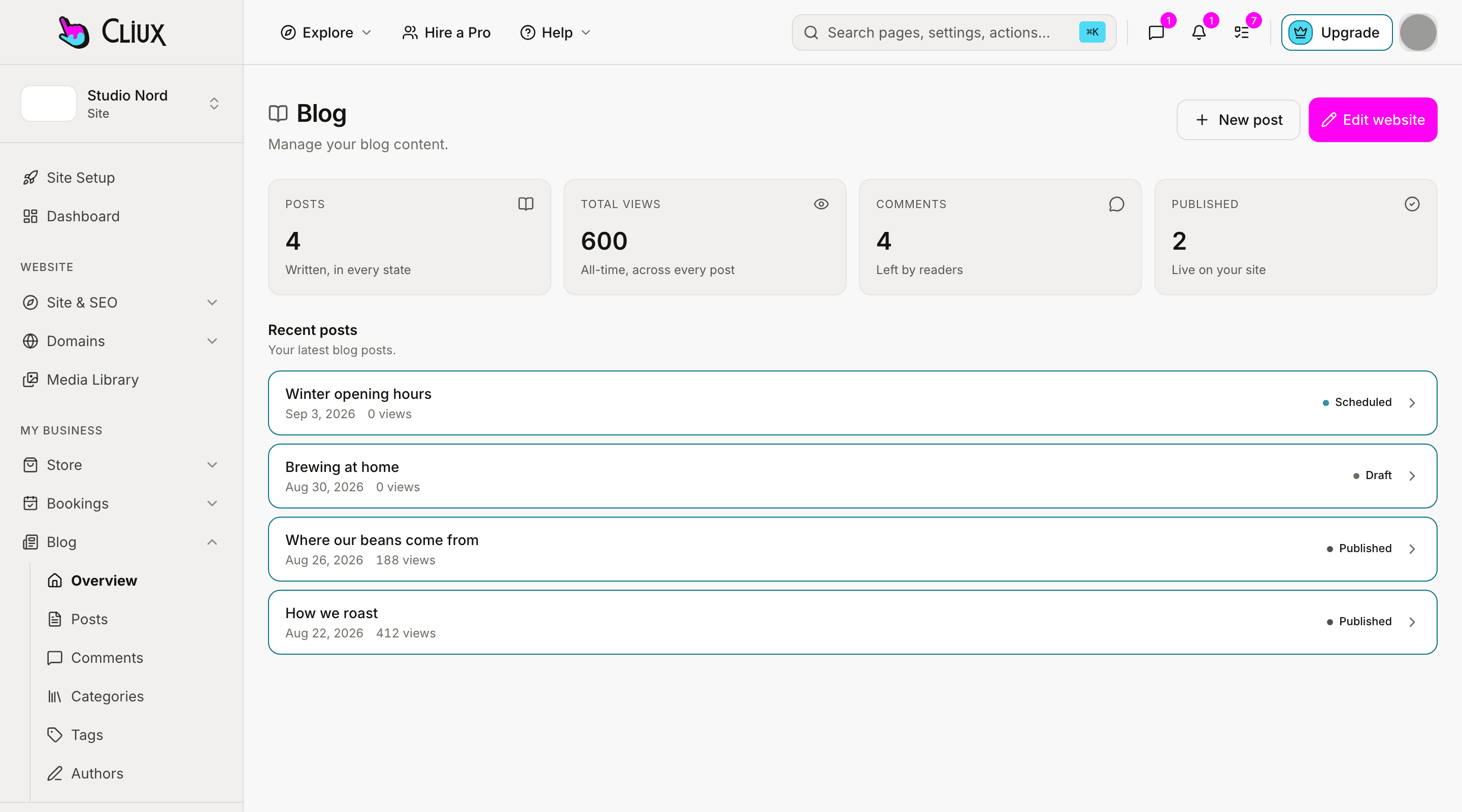Go to Site Setup
1462x812 pixels.
click(121, 178)
